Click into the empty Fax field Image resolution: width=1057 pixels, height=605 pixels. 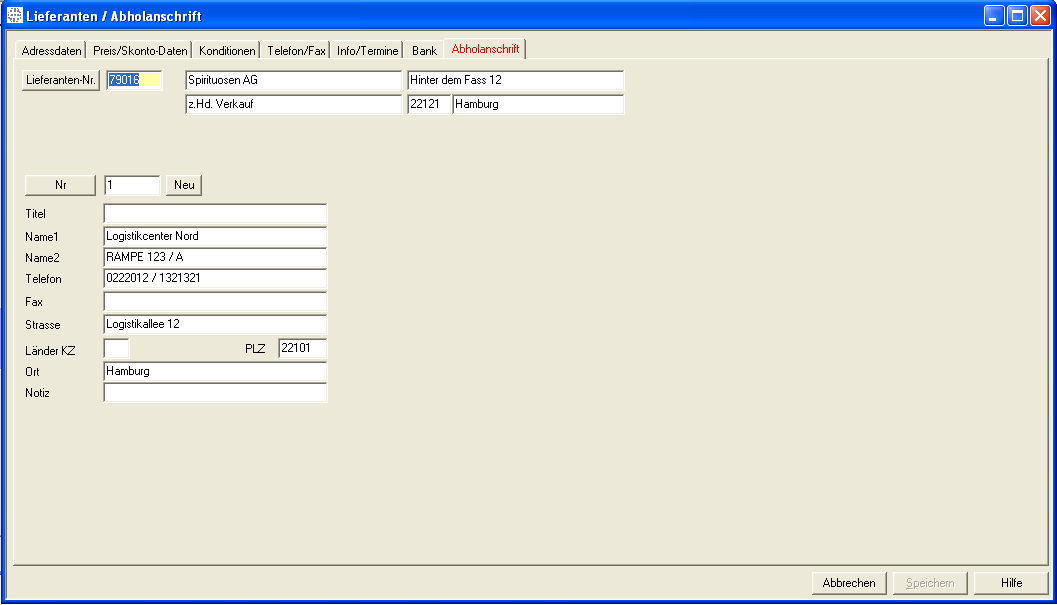(215, 301)
